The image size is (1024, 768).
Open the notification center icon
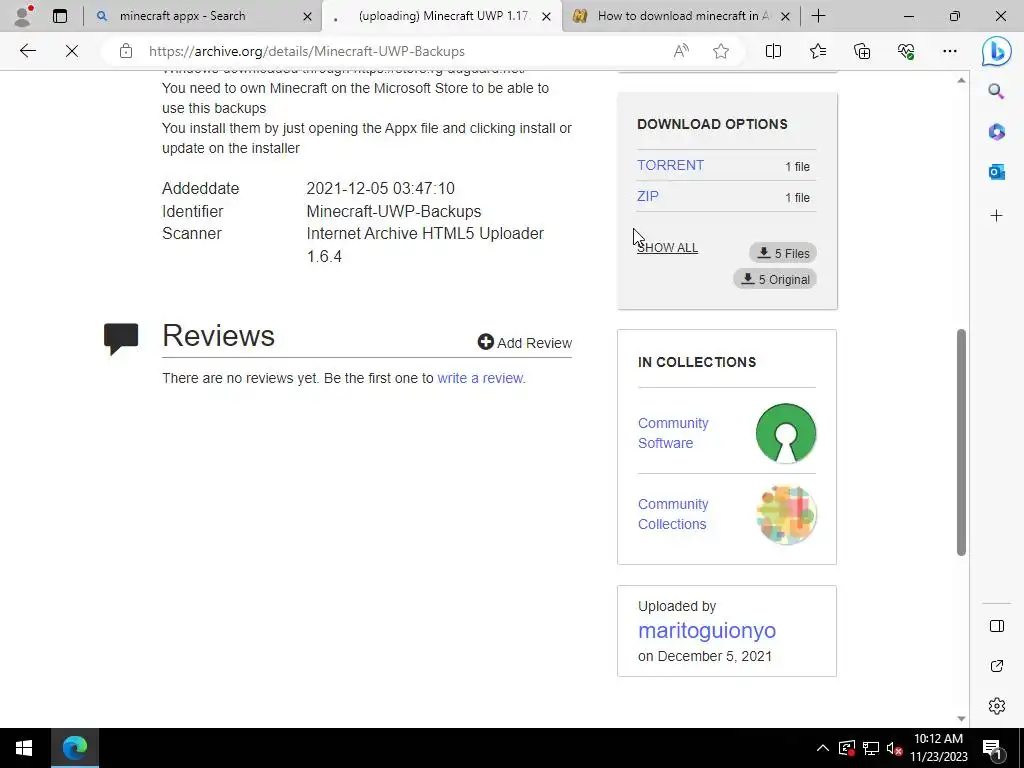coord(992,748)
